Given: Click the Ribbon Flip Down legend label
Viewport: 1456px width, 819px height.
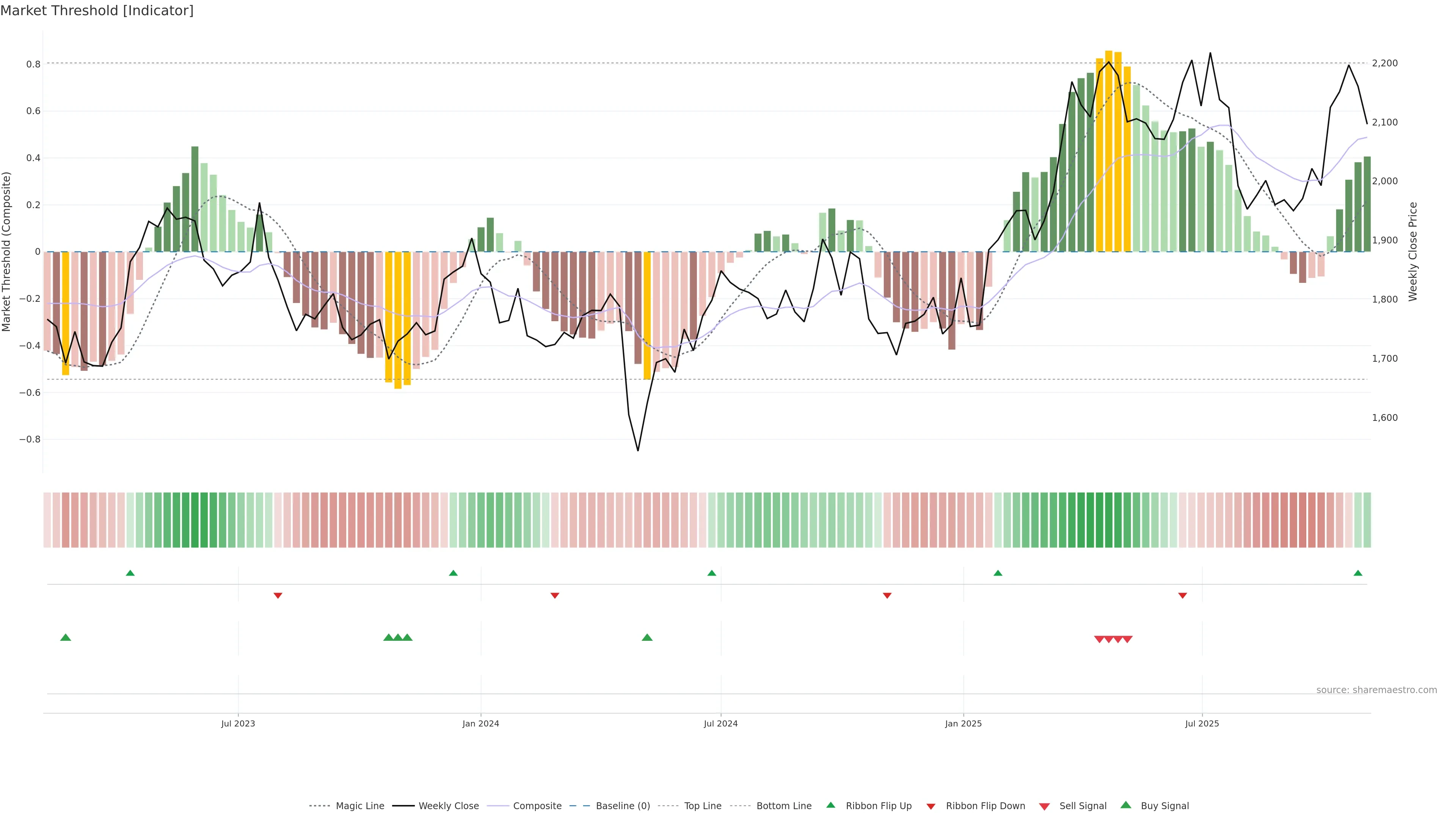Looking at the screenshot, I should coord(985,806).
